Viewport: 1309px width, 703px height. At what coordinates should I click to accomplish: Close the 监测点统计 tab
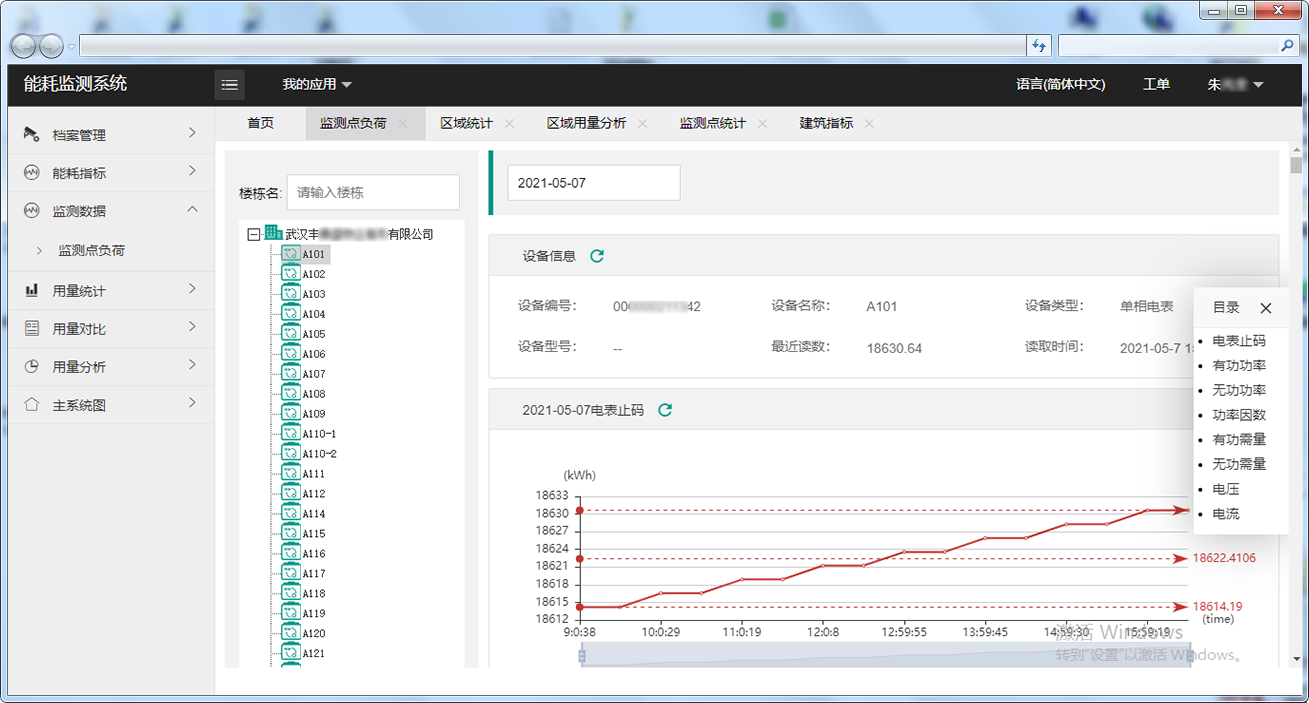coord(762,123)
